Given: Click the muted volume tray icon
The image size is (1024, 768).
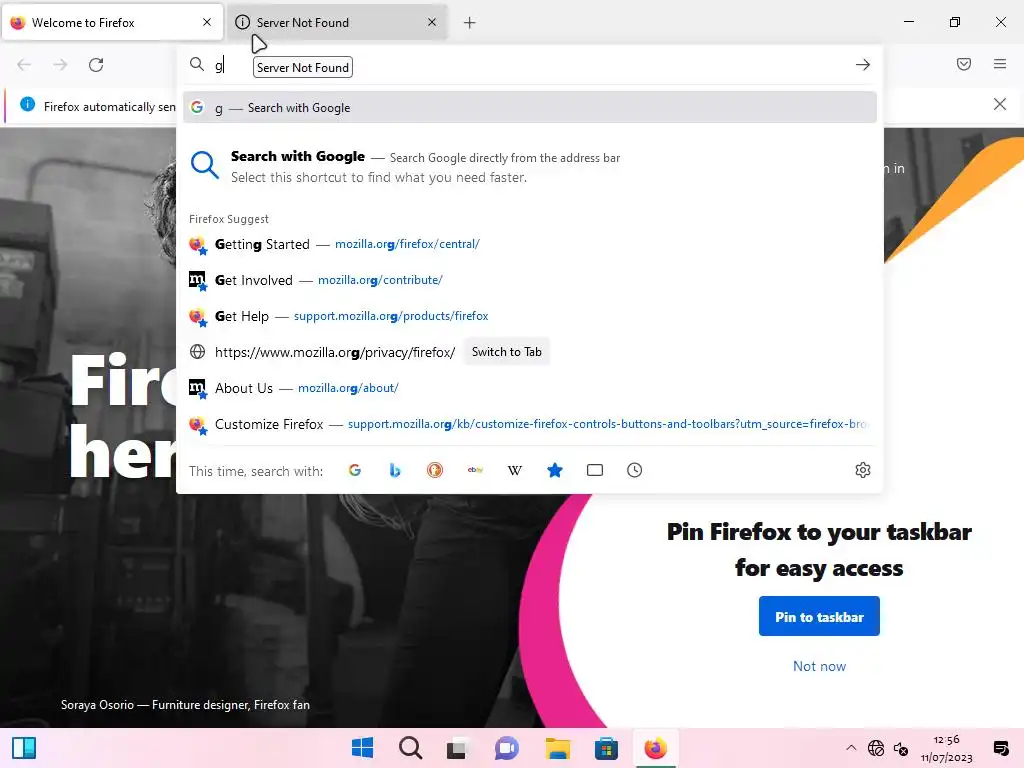Looking at the screenshot, I should click(x=901, y=748).
